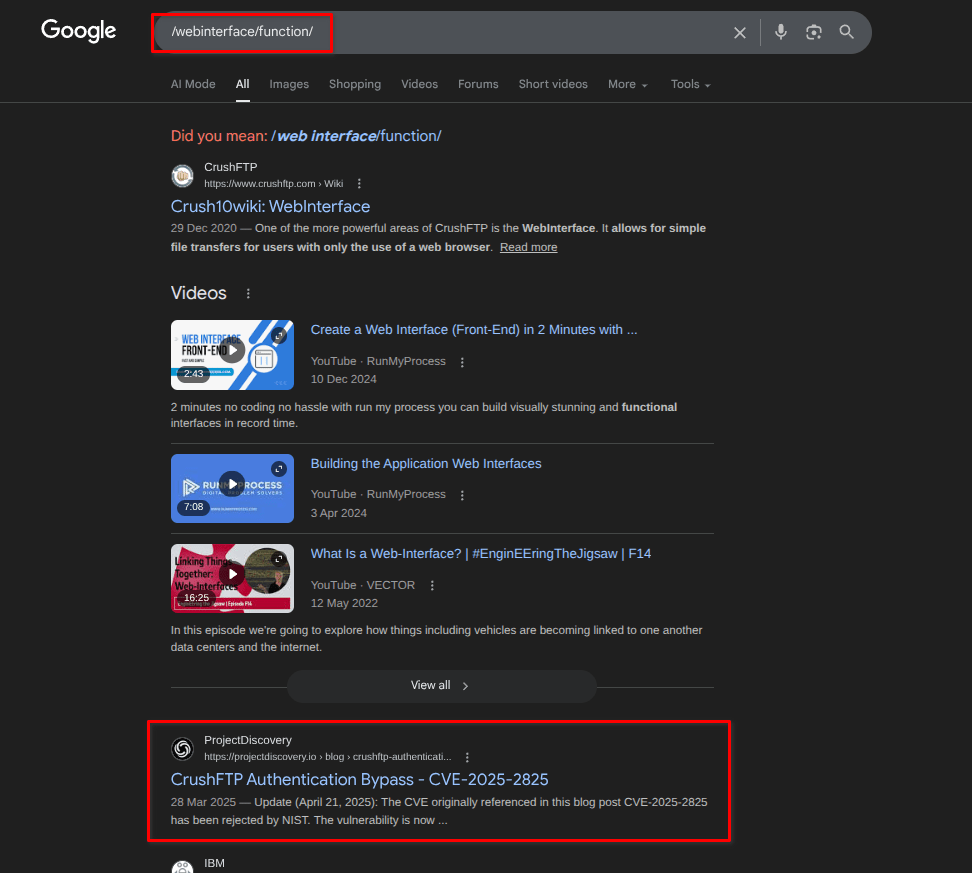This screenshot has height=873, width=972.
Task: Switch to Short videos tab
Action: click(553, 84)
